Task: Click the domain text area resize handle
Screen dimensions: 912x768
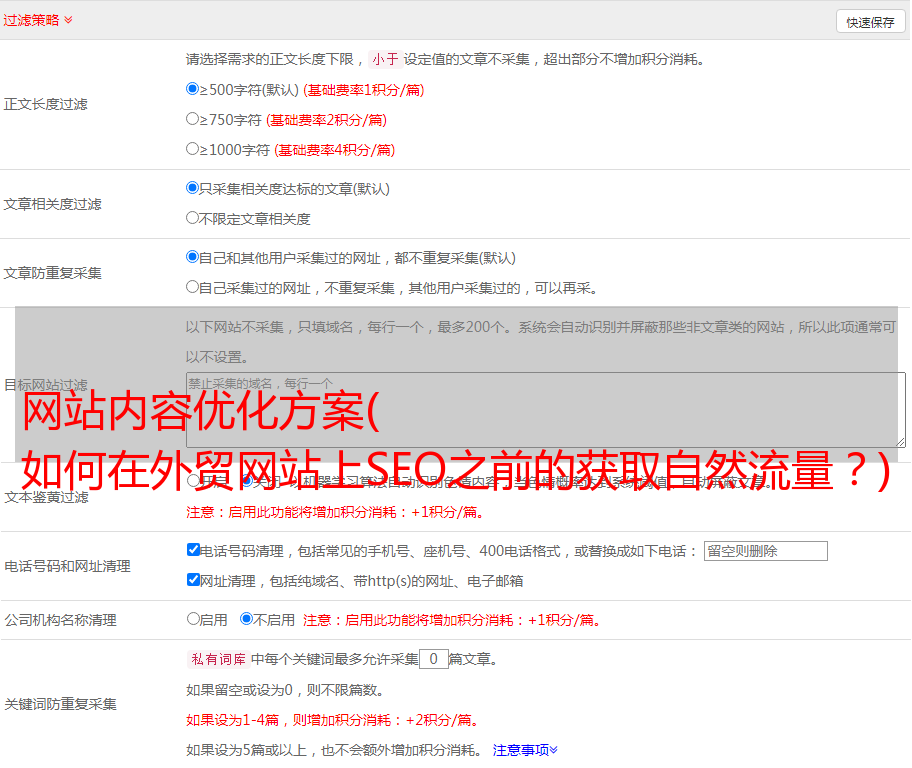Action: (x=900, y=442)
